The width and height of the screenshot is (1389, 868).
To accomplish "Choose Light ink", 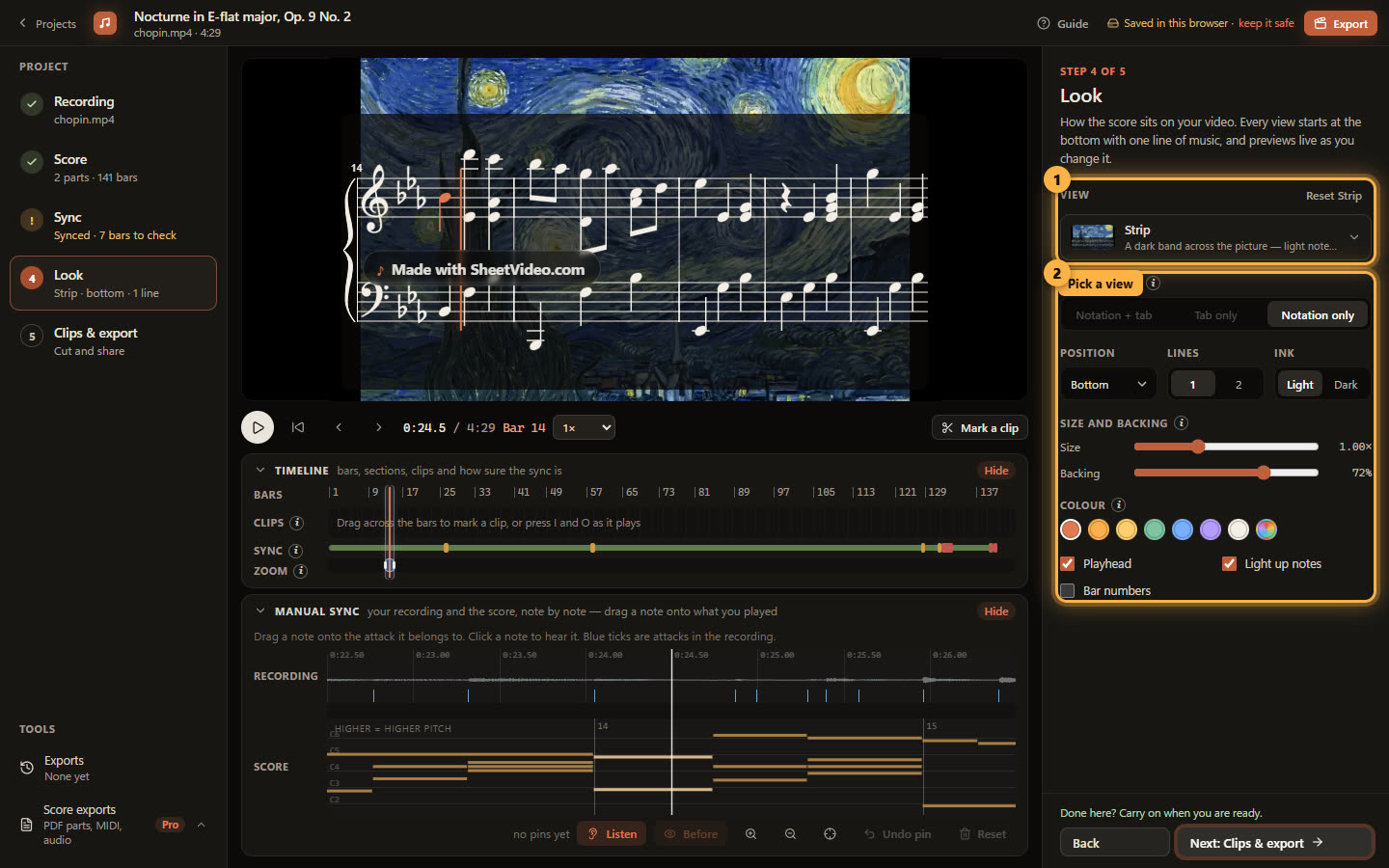I will tap(1299, 385).
